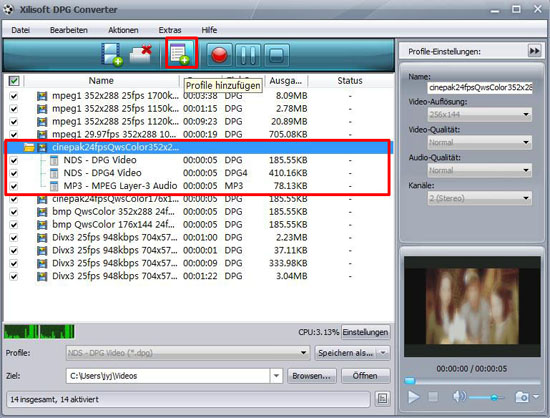Uncheck the MP3 - MPEG Layer-3 Audio checkbox
The width and height of the screenshot is (550, 418).
click(x=13, y=186)
